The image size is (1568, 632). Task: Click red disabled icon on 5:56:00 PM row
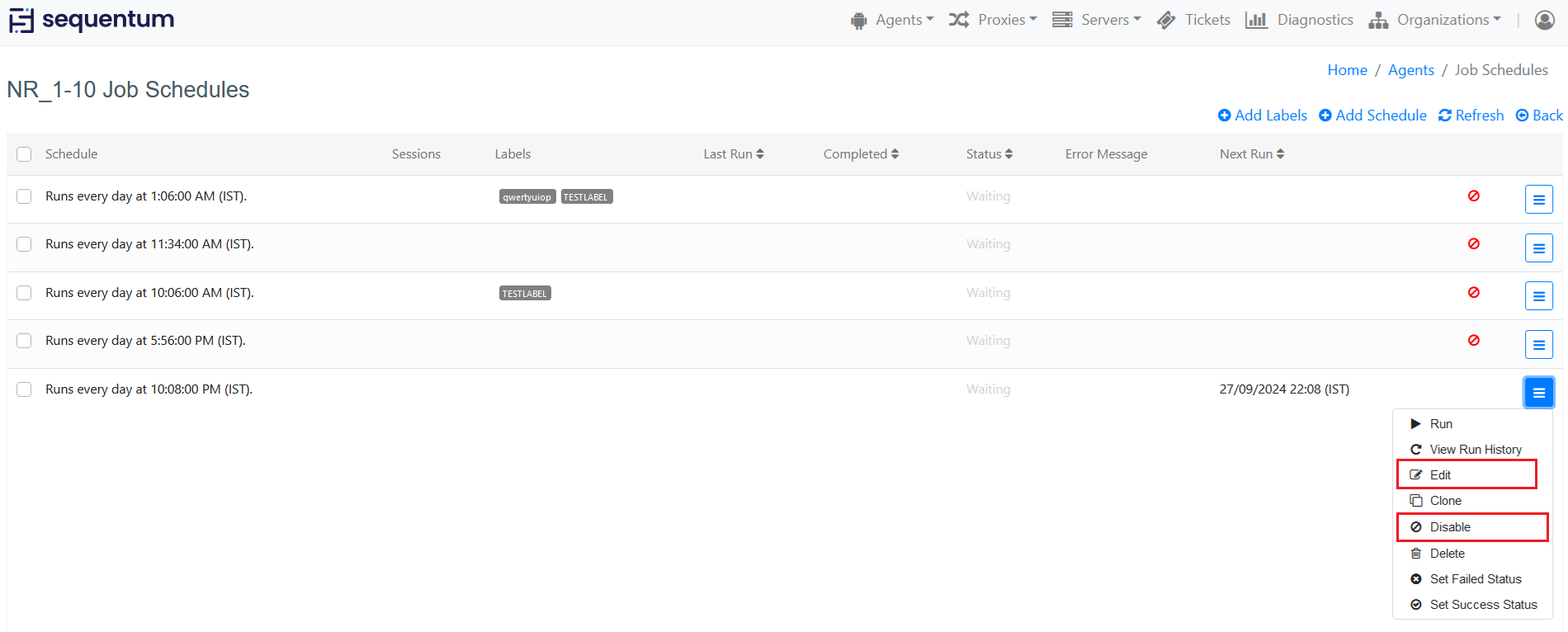1473,341
